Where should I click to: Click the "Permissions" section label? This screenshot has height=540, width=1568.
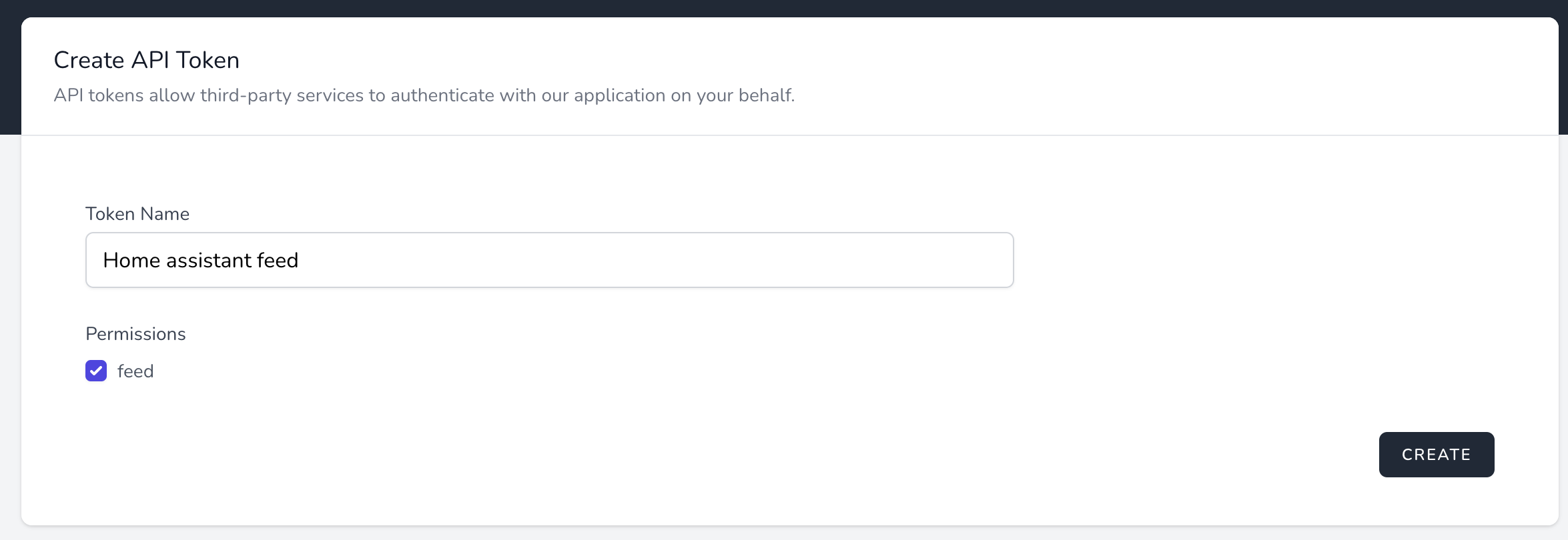coord(135,334)
